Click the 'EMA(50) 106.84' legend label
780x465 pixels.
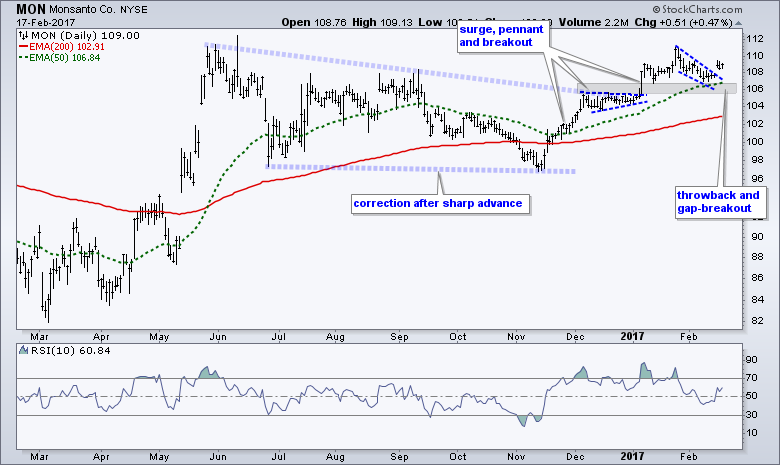65,58
